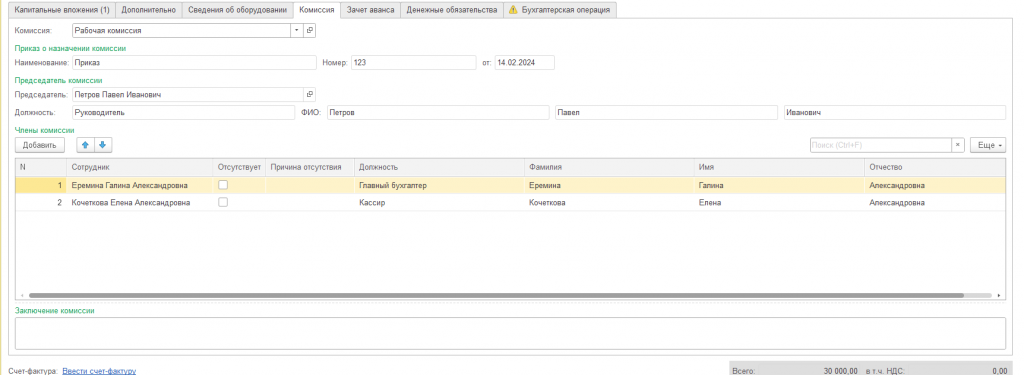Click the warning icon on Бухгалтерская операция tab
The height and width of the screenshot is (375, 1024).
(x=513, y=10)
